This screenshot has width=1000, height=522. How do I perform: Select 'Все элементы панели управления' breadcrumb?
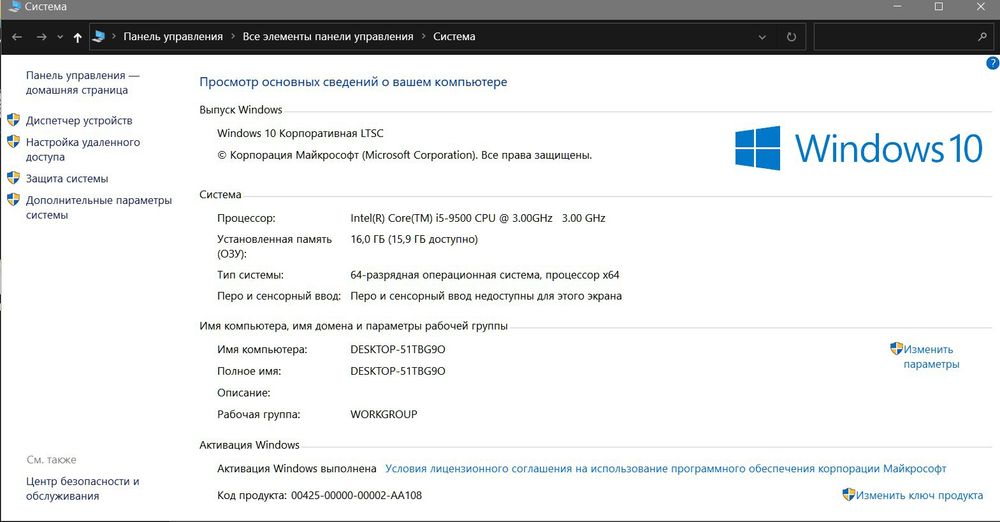click(328, 36)
